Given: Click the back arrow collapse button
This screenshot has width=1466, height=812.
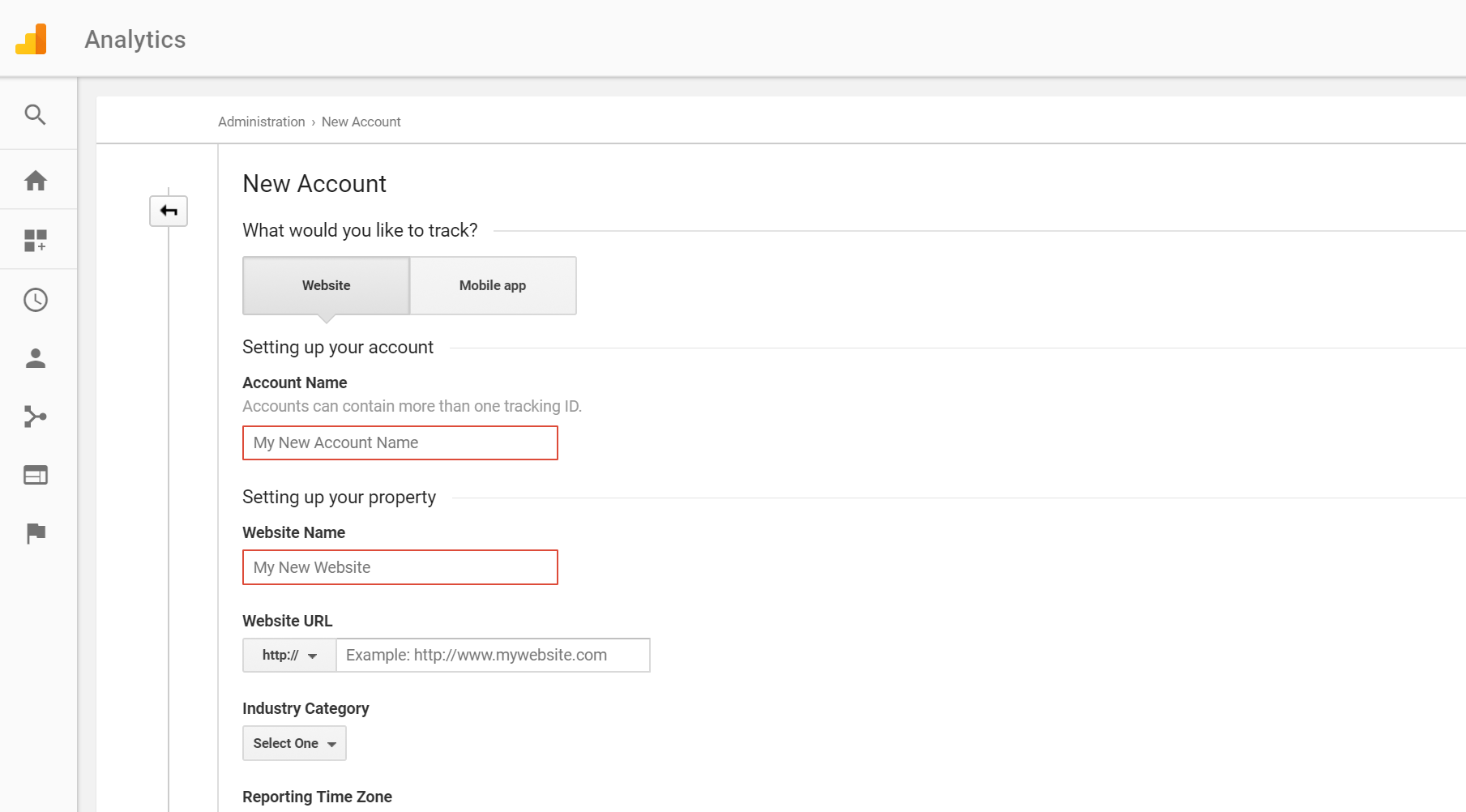Looking at the screenshot, I should point(168,211).
